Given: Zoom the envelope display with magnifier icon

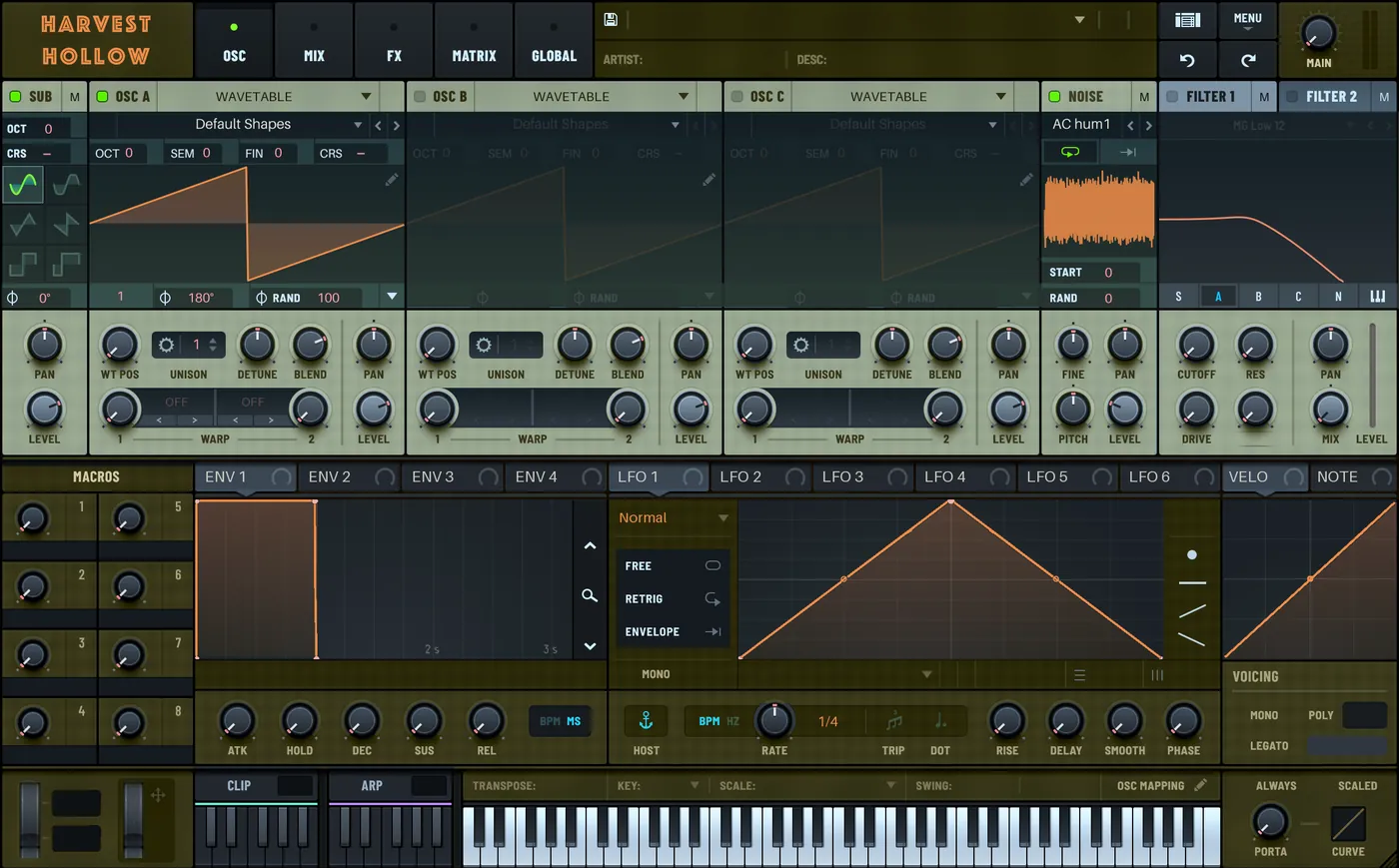Looking at the screenshot, I should click(590, 595).
